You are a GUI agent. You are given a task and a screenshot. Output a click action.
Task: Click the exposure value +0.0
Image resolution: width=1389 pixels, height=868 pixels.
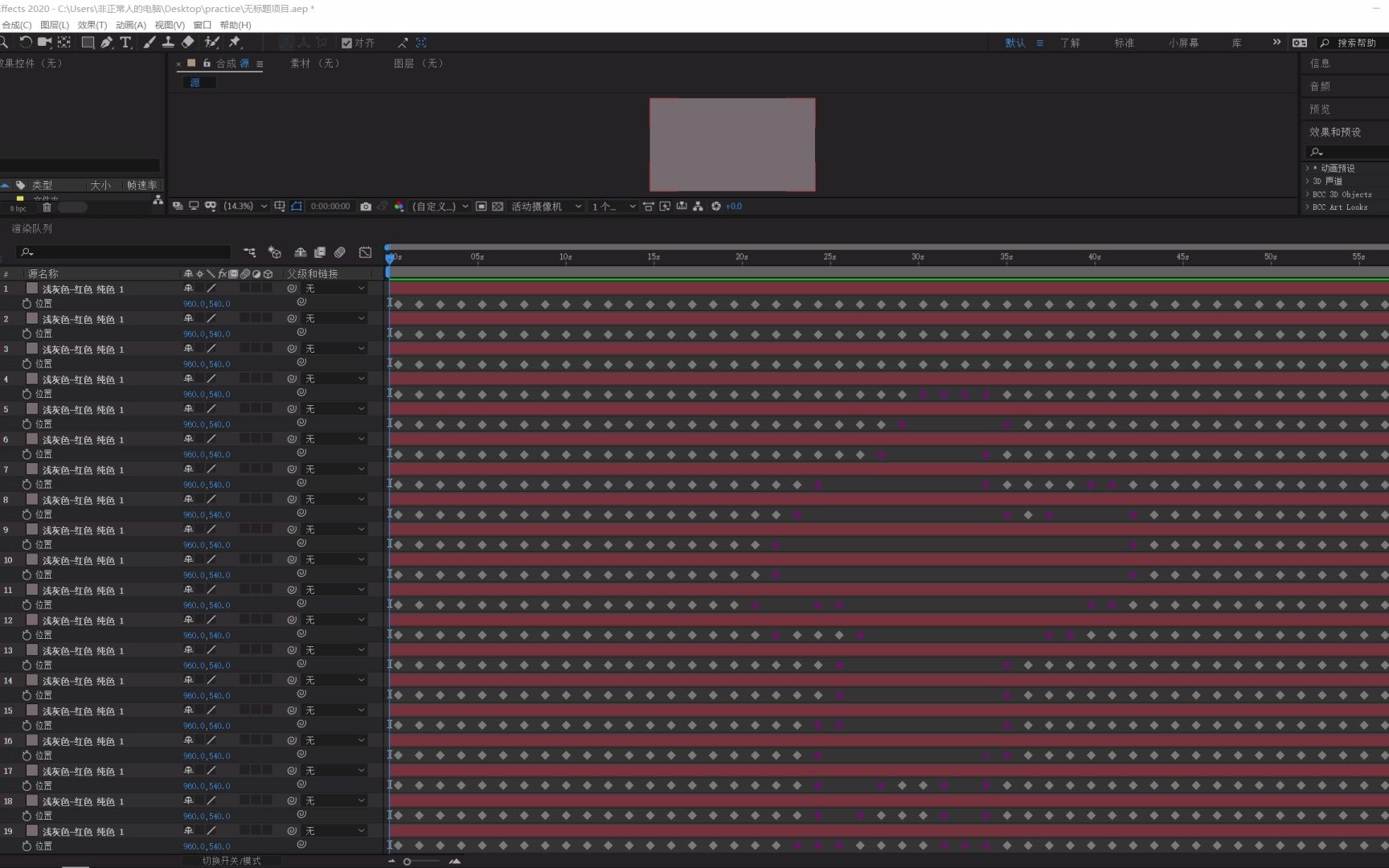coord(734,207)
